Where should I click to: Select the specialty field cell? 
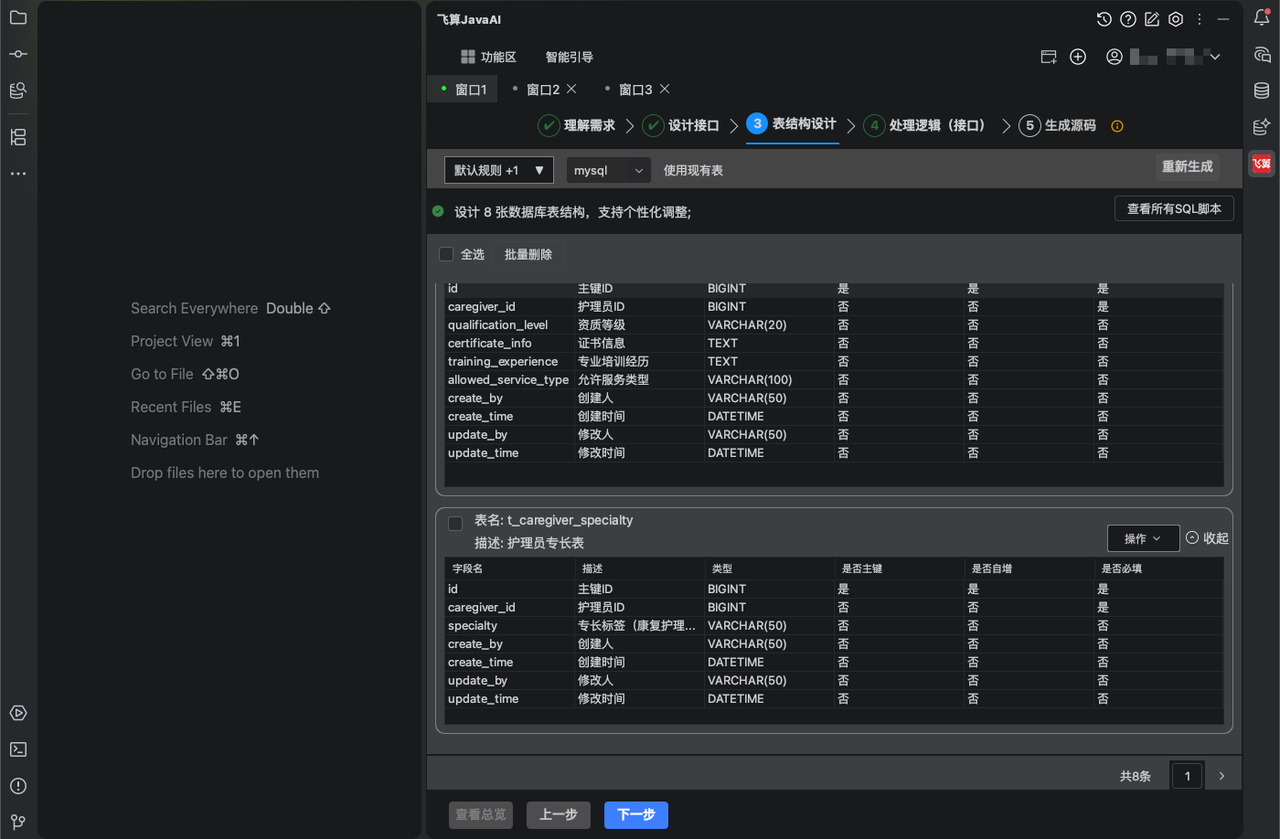pos(509,626)
